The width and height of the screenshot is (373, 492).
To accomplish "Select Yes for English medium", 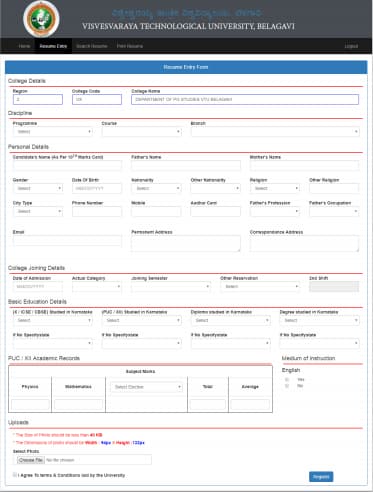I will (x=287, y=380).
